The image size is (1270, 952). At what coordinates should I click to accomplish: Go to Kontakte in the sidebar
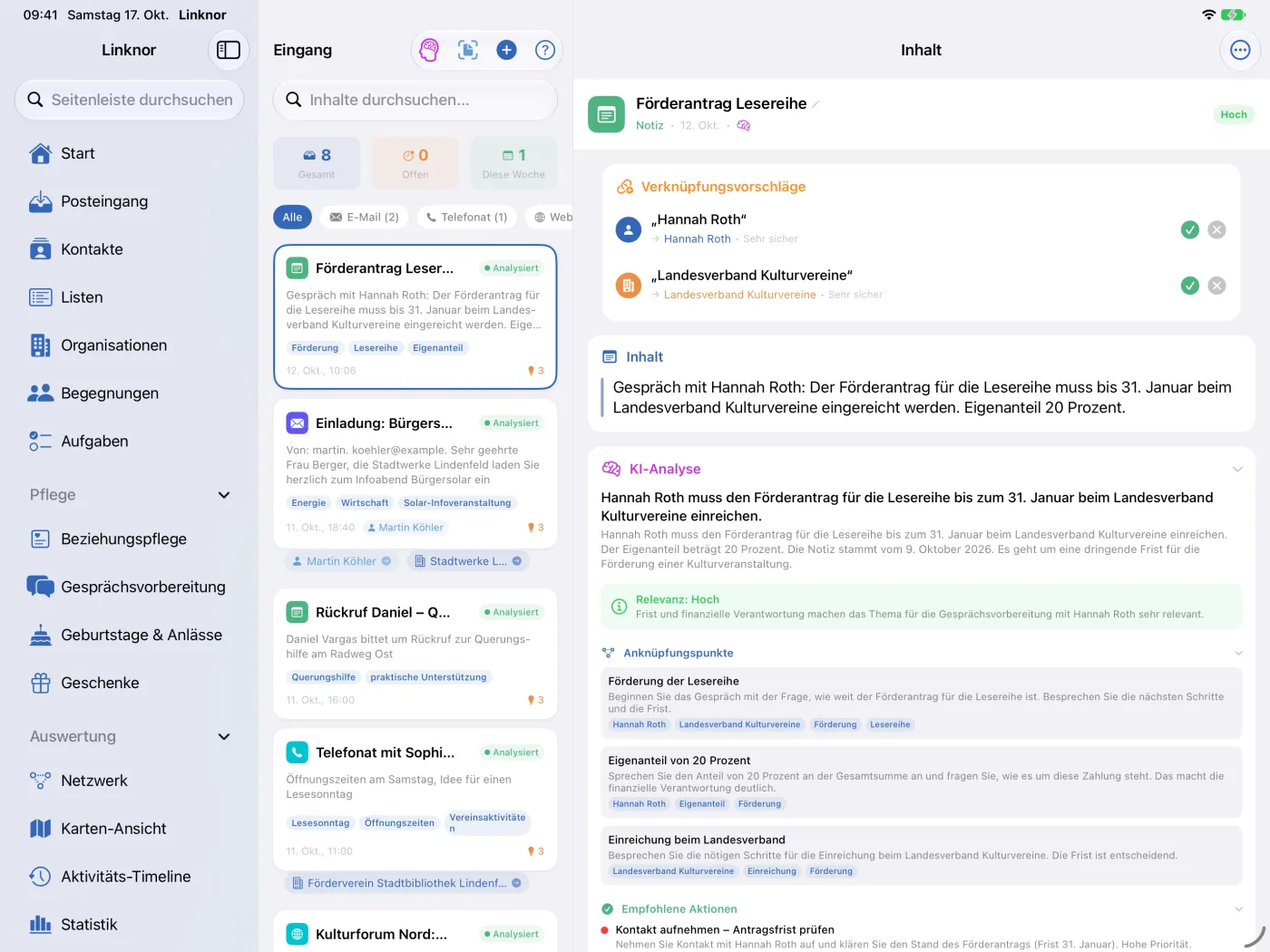pyautogui.click(x=129, y=249)
